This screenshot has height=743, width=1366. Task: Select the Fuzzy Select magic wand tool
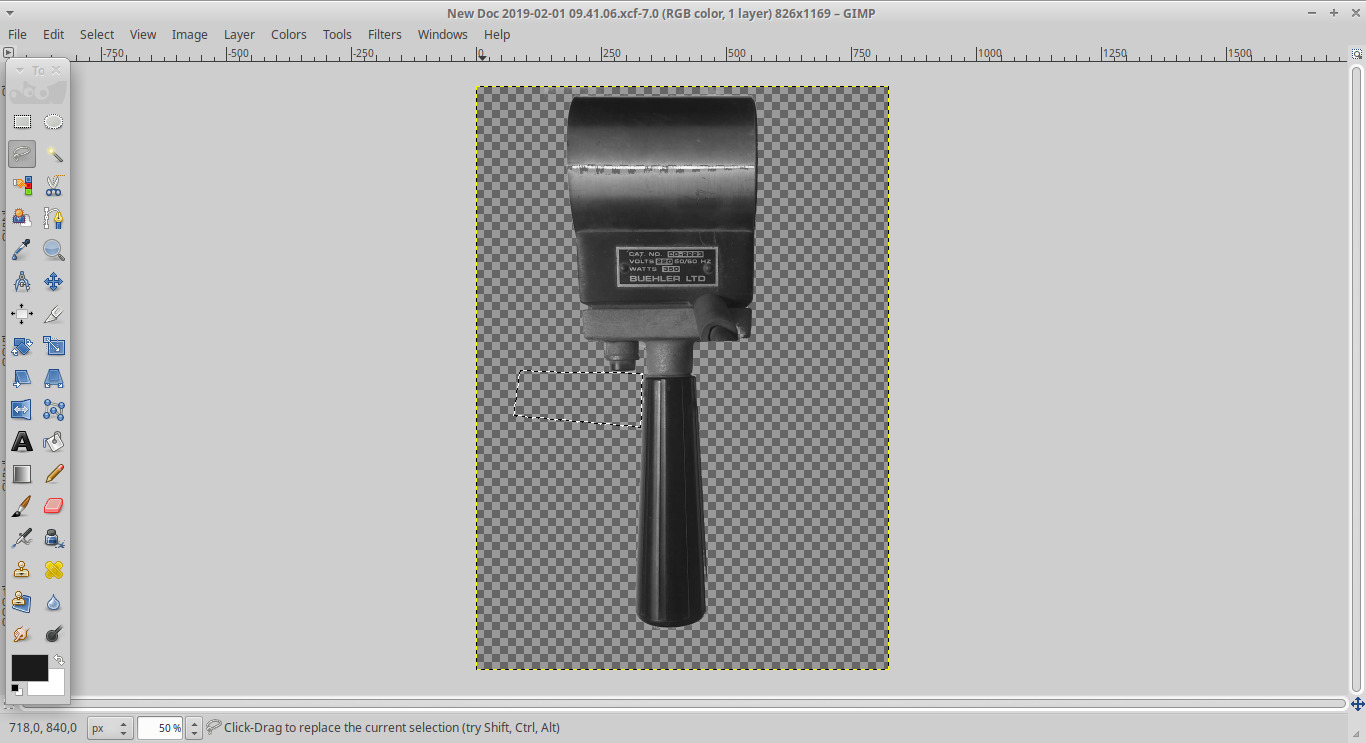(54, 154)
